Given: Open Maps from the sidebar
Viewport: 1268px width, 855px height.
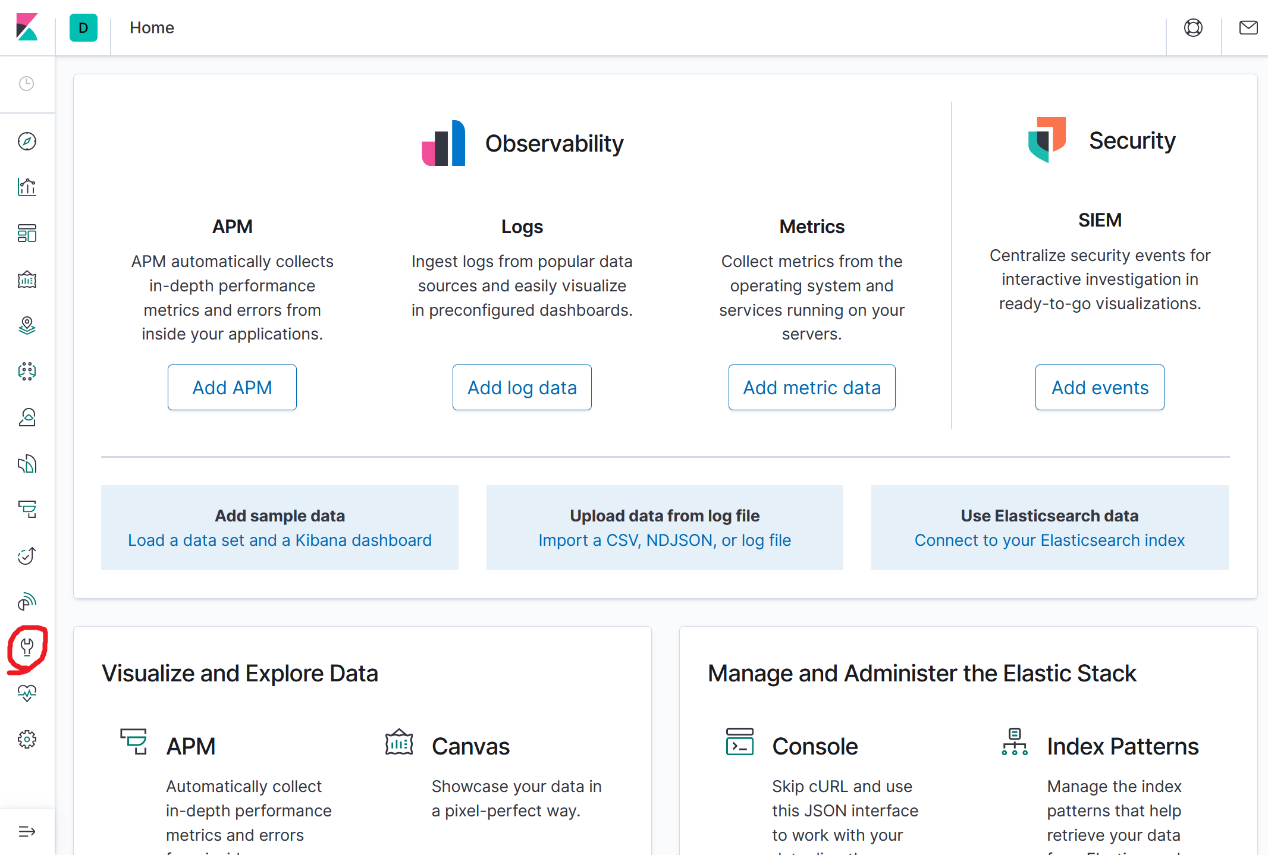Looking at the screenshot, I should (27, 325).
